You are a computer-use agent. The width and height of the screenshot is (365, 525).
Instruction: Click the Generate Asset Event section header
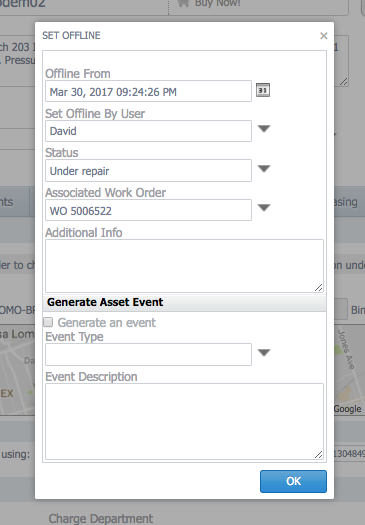185,302
